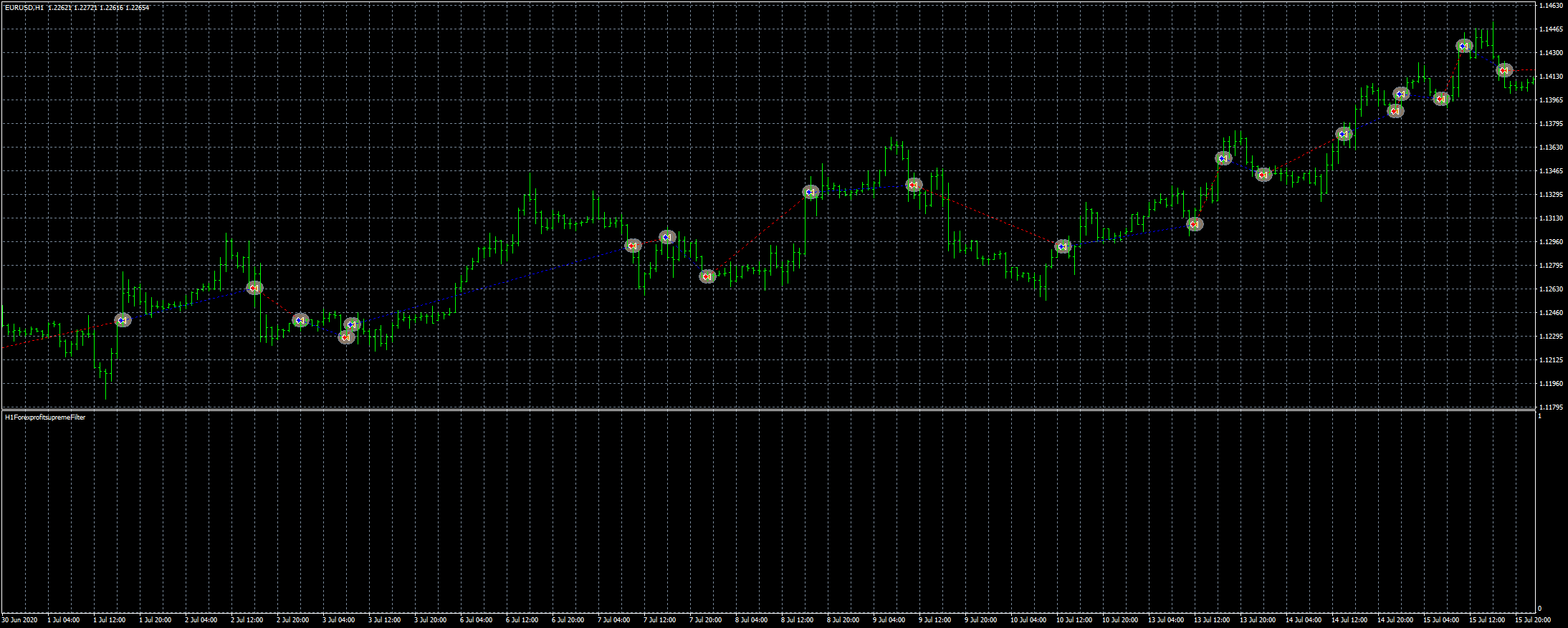Select the 10 Jul 12:00 time label

pos(1074,620)
